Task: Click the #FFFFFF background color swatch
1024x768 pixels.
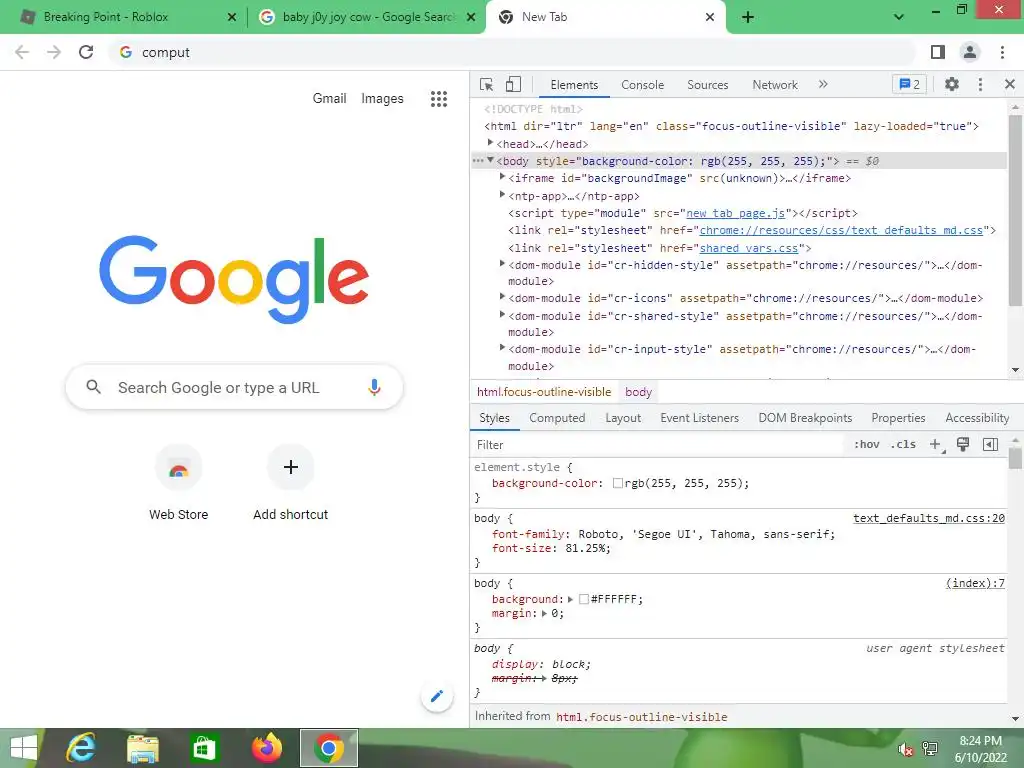Action: [x=584, y=600]
